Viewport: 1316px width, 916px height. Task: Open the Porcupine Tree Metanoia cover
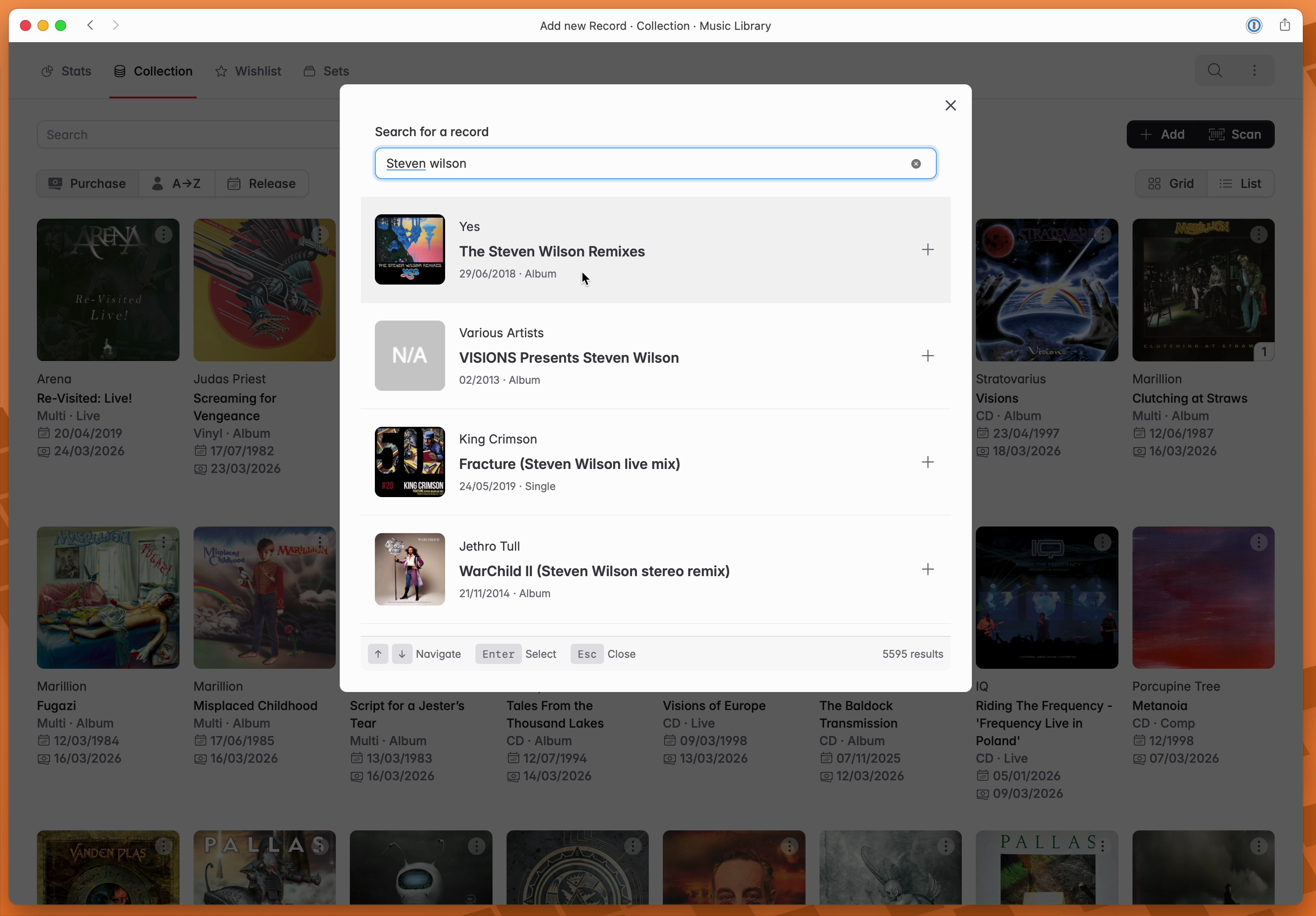coord(1204,598)
